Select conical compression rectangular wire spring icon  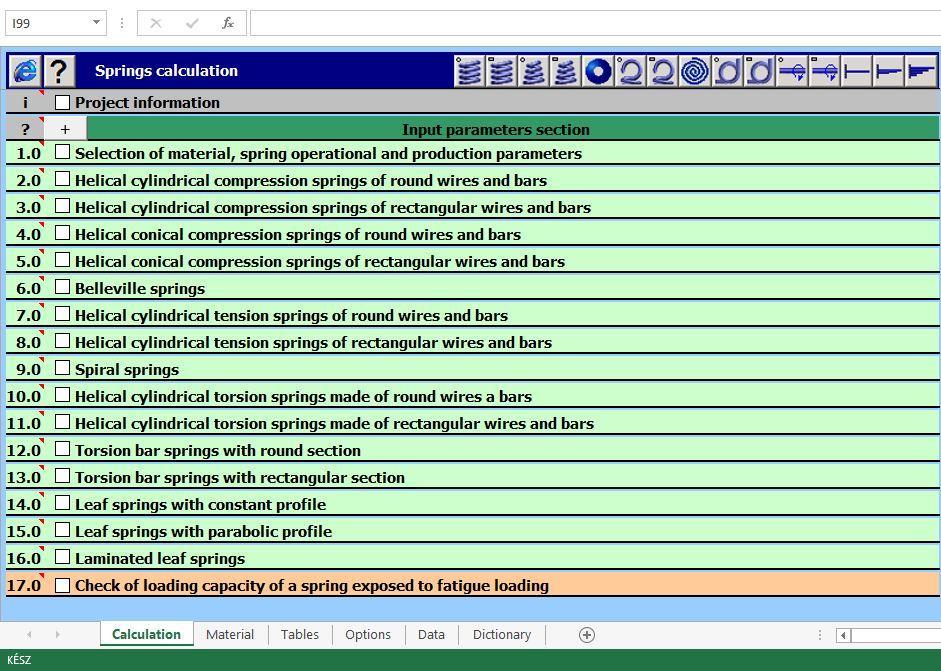565,71
